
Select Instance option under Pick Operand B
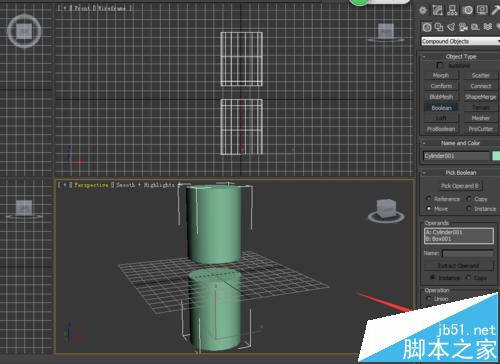tap(469, 209)
